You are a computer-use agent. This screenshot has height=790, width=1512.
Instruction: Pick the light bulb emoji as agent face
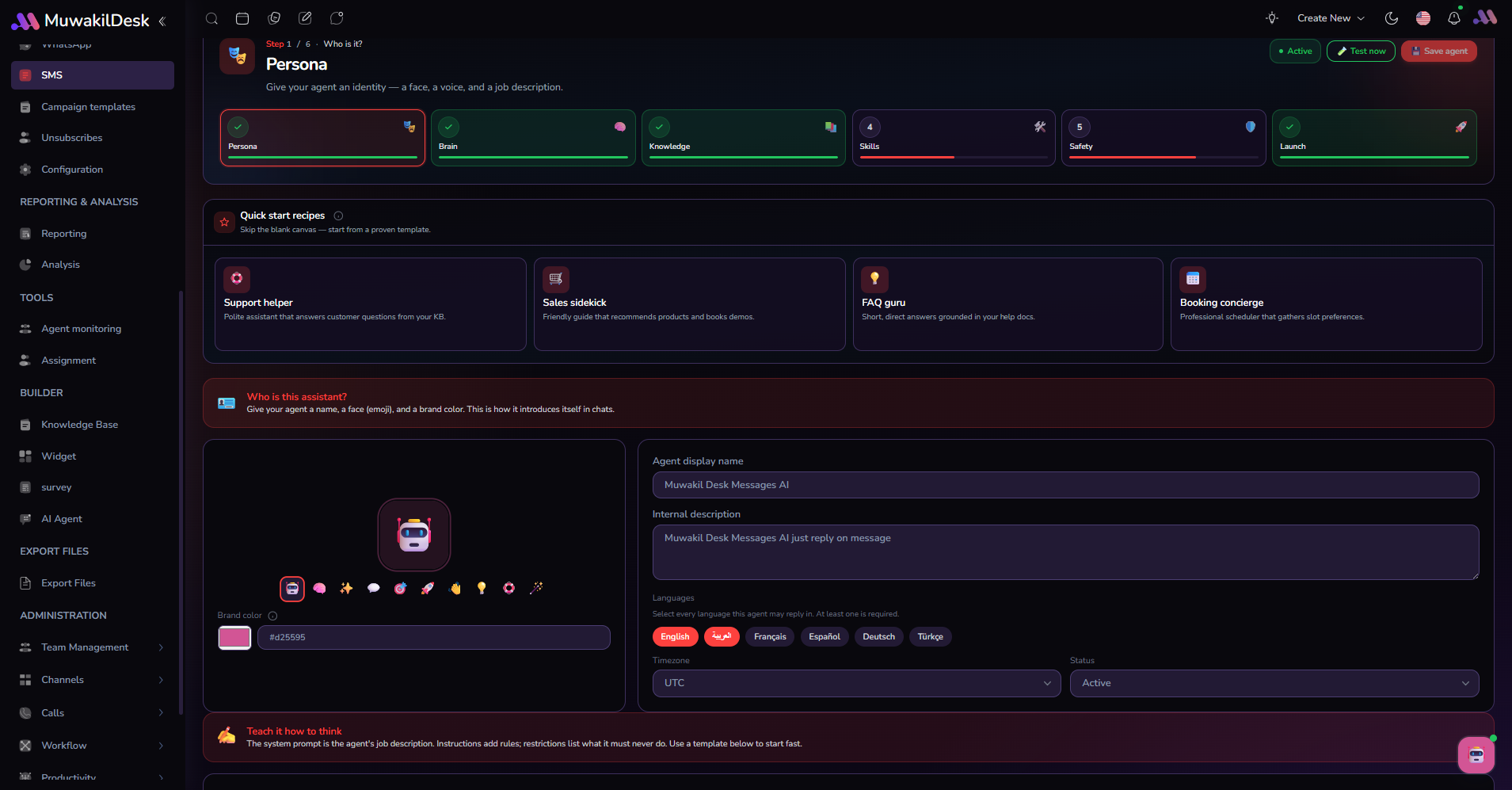point(482,588)
